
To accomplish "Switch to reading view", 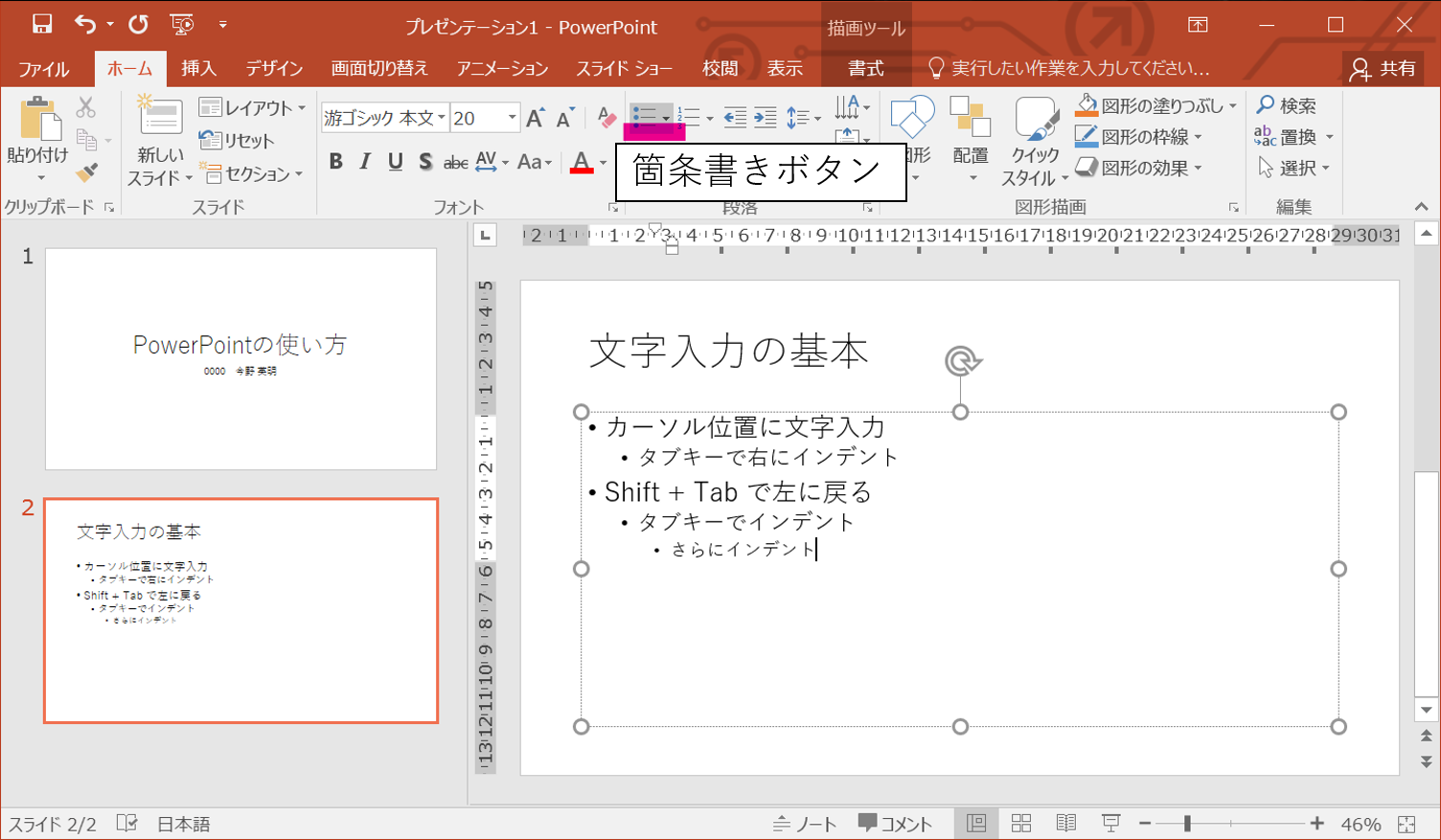I will click(1065, 823).
